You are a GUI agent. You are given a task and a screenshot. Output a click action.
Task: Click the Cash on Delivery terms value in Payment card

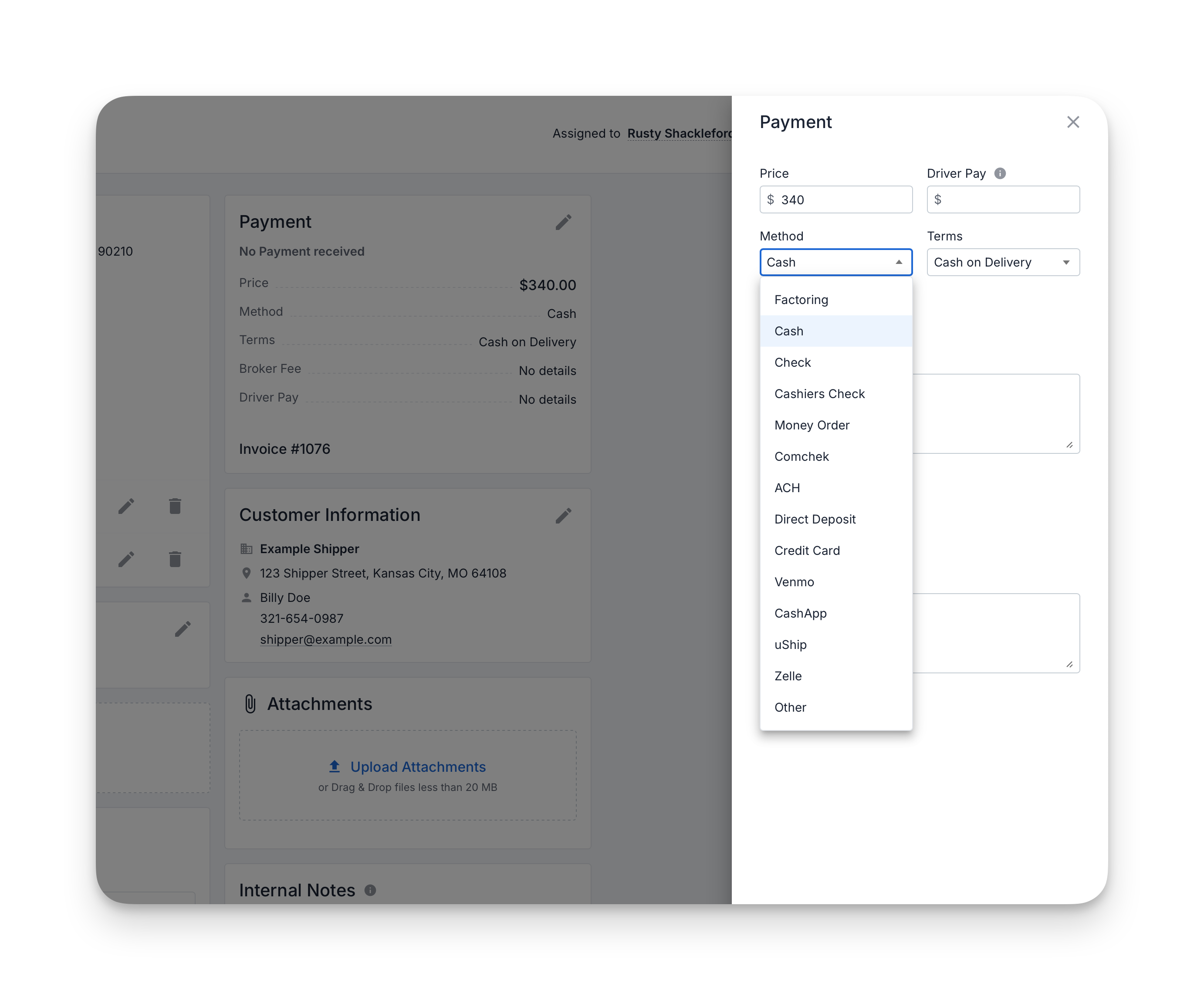[x=528, y=342]
